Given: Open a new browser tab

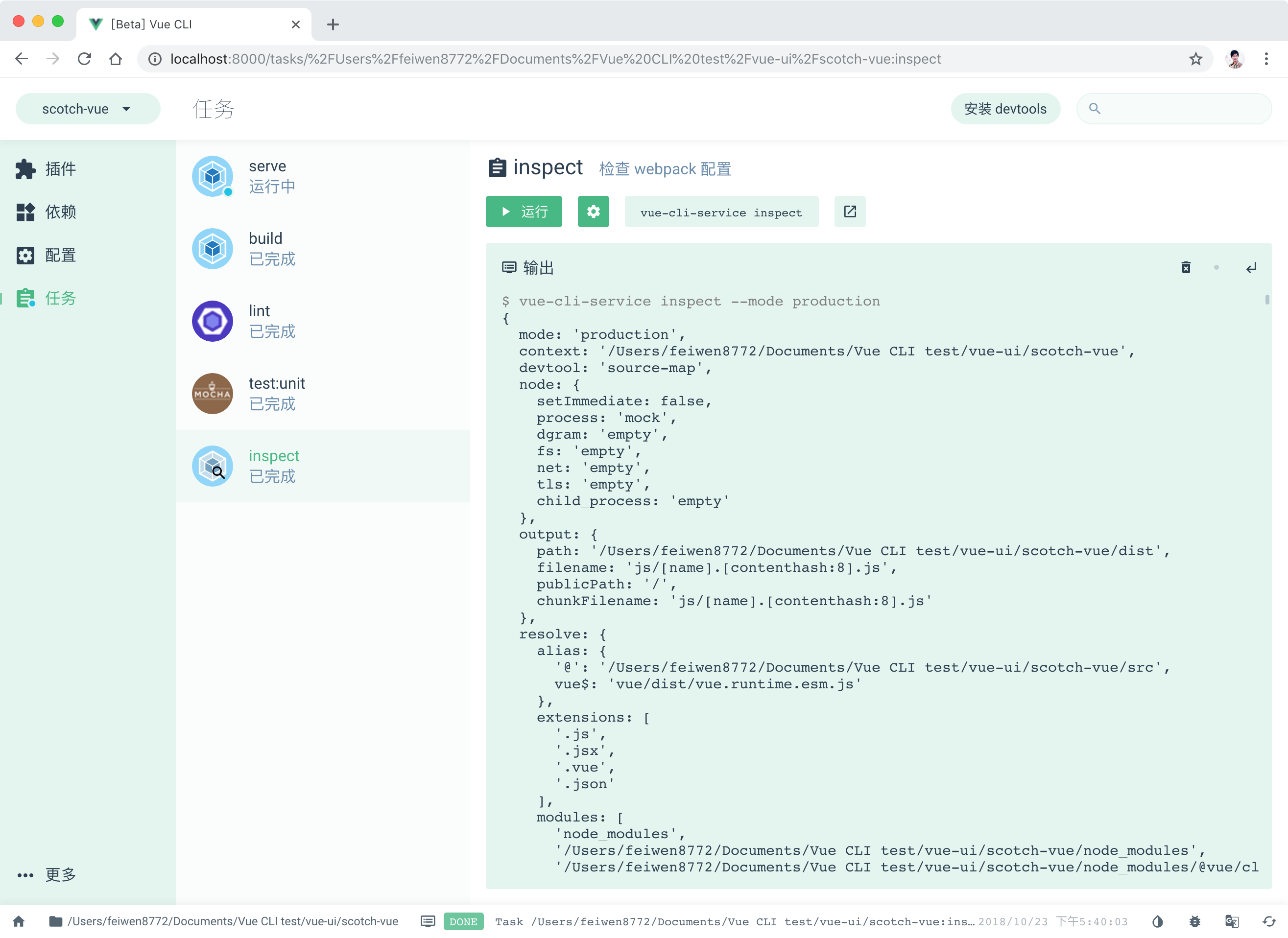Looking at the screenshot, I should click(333, 24).
